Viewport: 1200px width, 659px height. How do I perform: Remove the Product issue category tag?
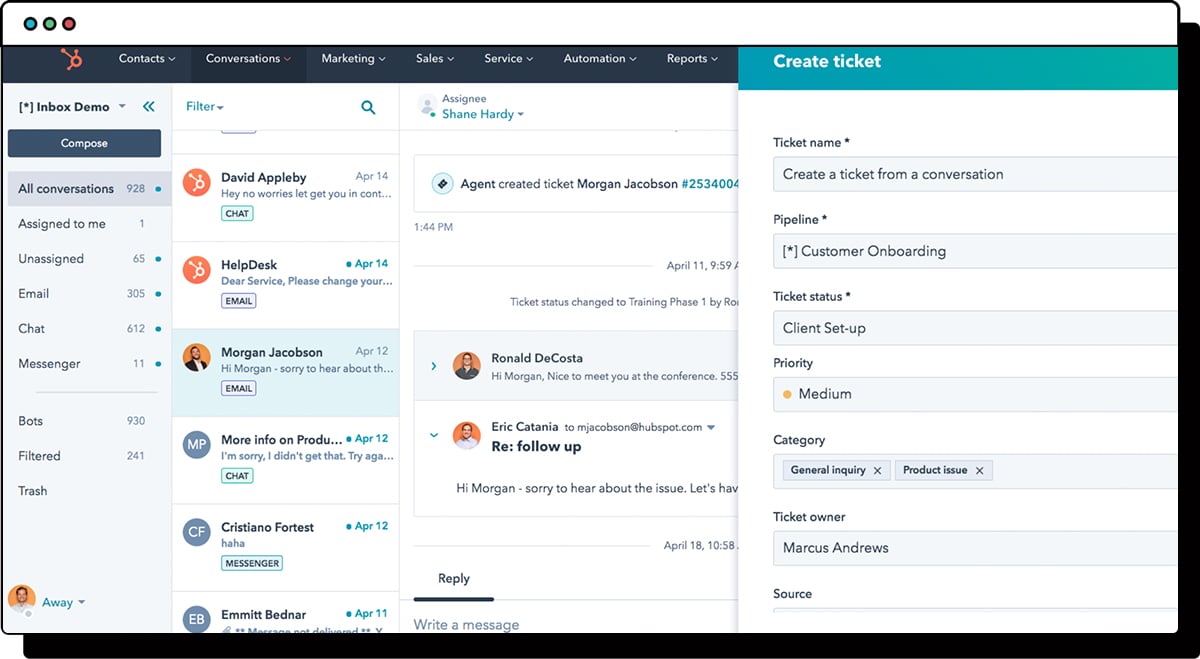(x=980, y=470)
